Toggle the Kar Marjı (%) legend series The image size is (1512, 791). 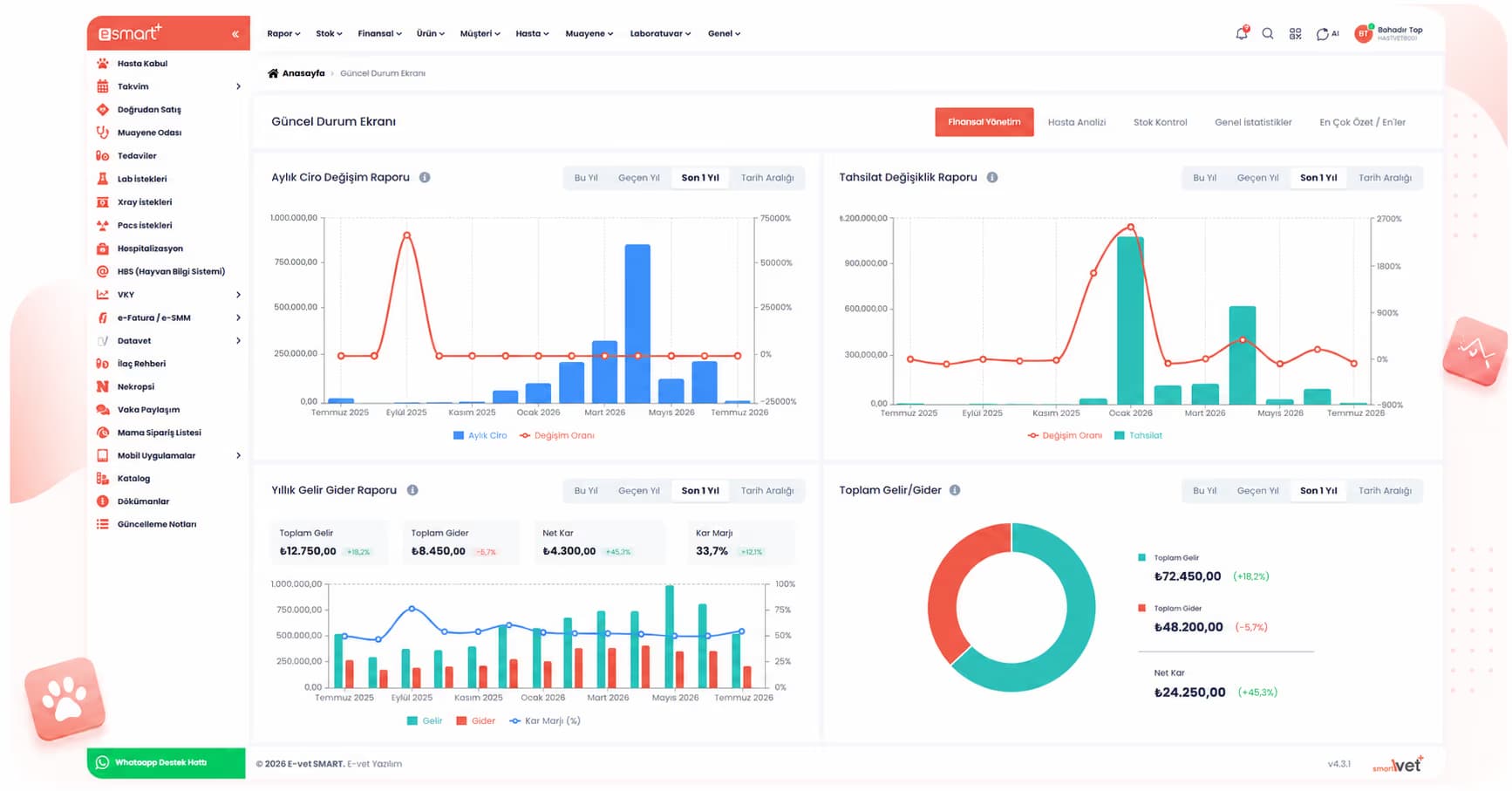point(545,721)
